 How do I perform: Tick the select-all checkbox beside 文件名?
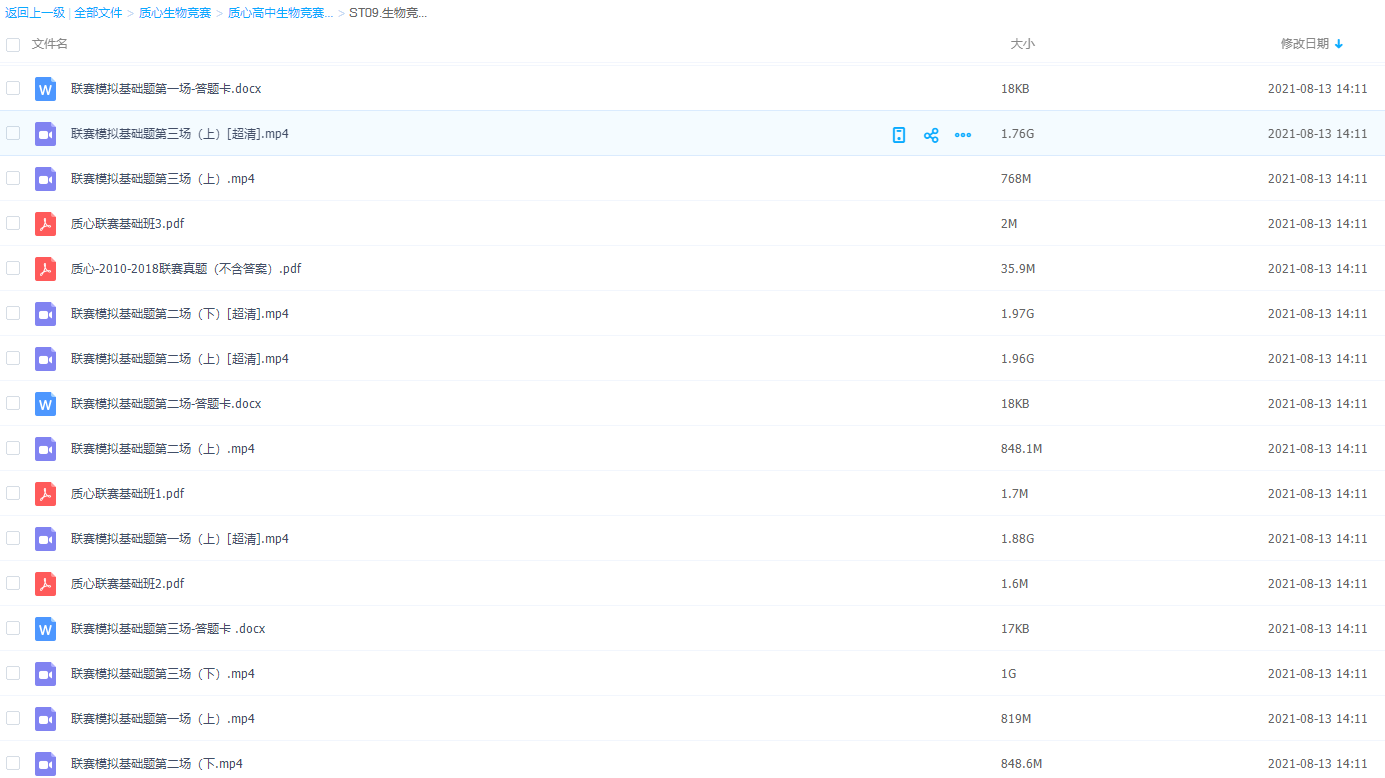13,45
